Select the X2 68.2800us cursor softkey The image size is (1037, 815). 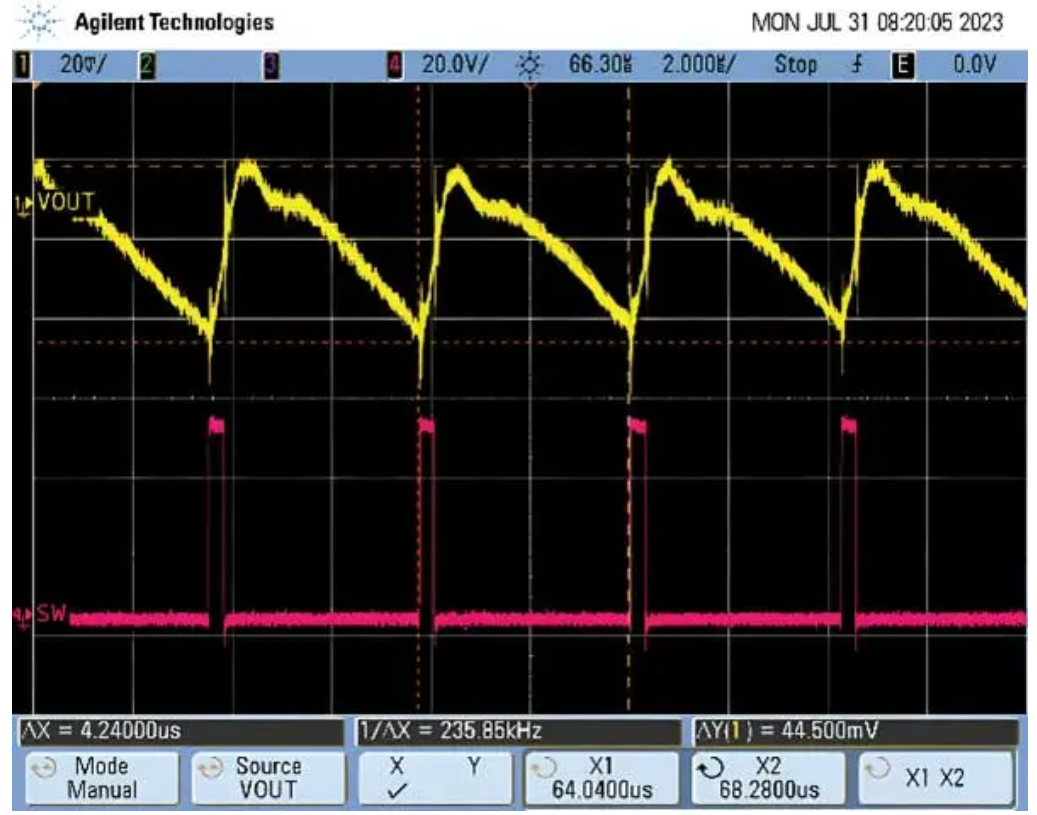(768, 778)
